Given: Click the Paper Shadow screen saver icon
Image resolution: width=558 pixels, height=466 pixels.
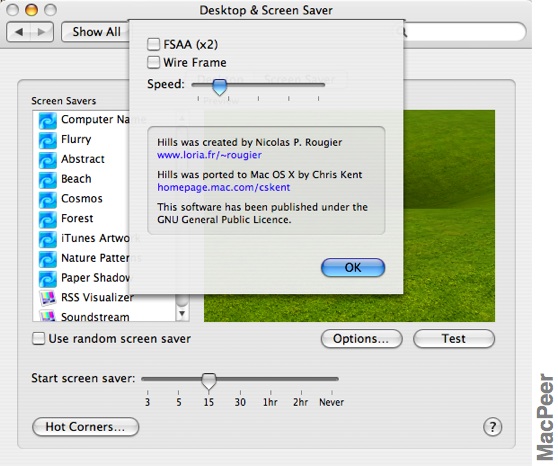Looking at the screenshot, I should [47, 279].
